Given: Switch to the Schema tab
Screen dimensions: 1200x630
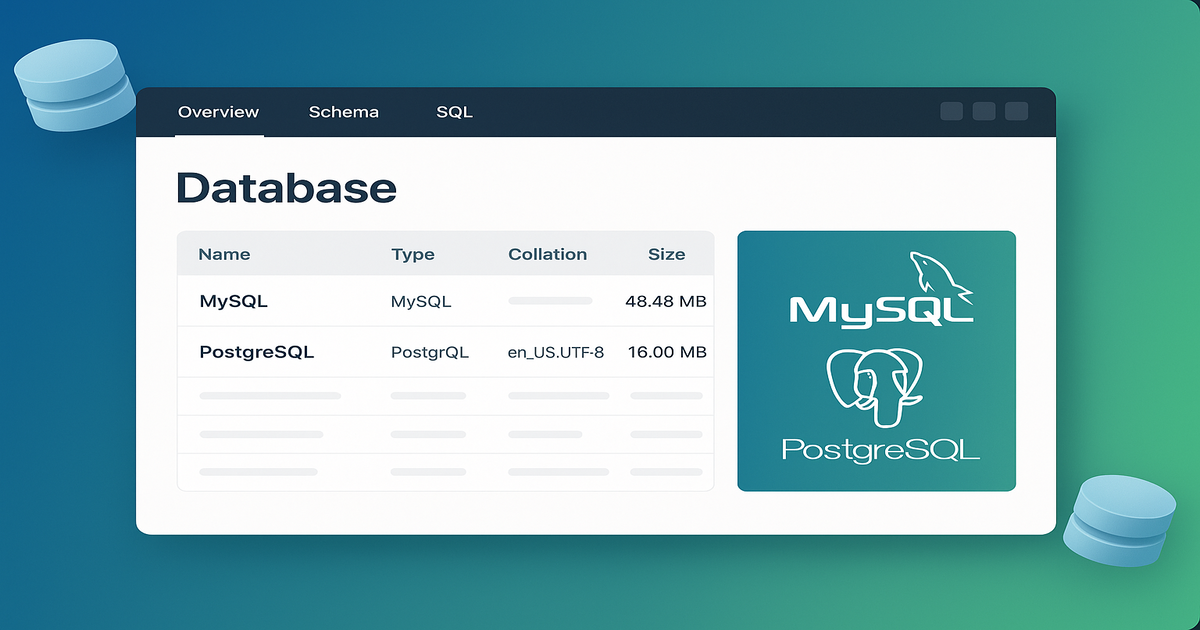Looking at the screenshot, I should (x=344, y=112).
